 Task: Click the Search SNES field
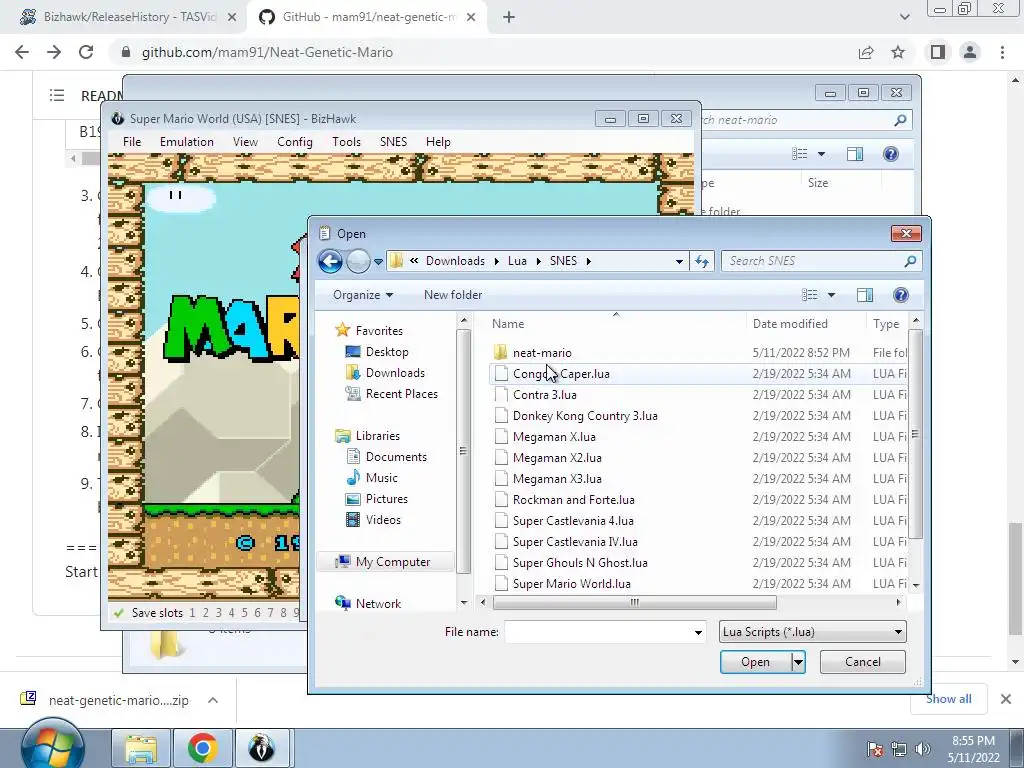pyautogui.click(x=814, y=261)
